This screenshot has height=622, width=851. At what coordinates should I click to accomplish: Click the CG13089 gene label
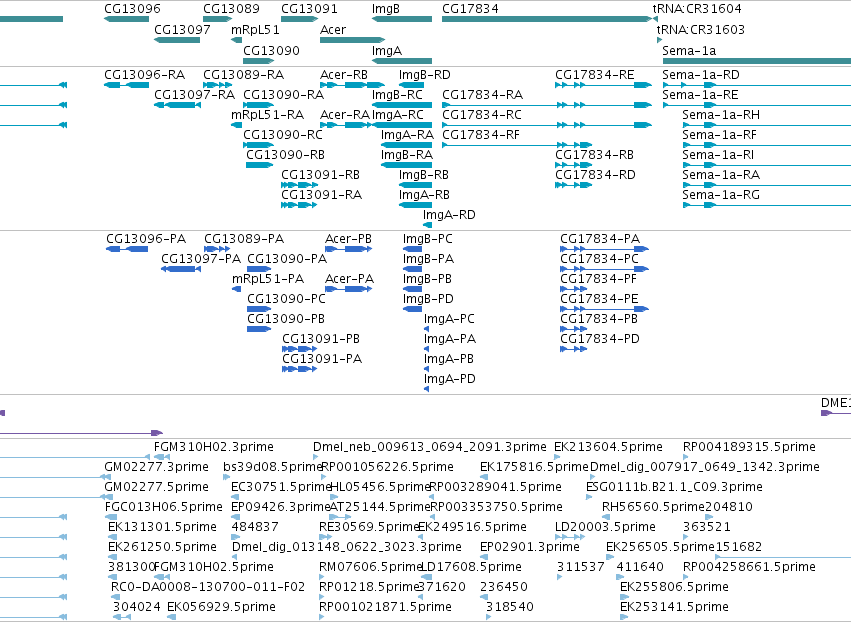(231, 9)
